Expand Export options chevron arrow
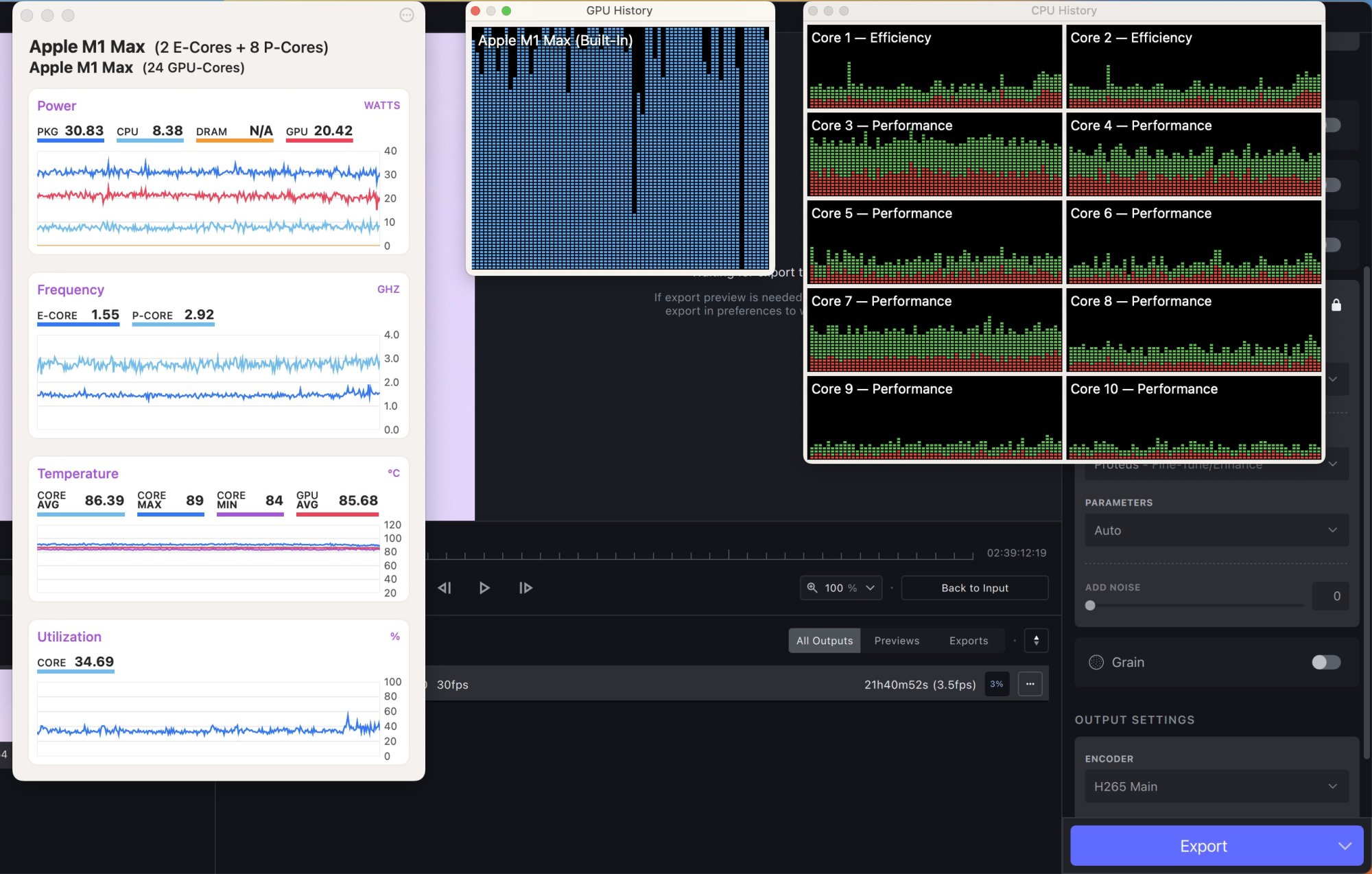 [1345, 846]
